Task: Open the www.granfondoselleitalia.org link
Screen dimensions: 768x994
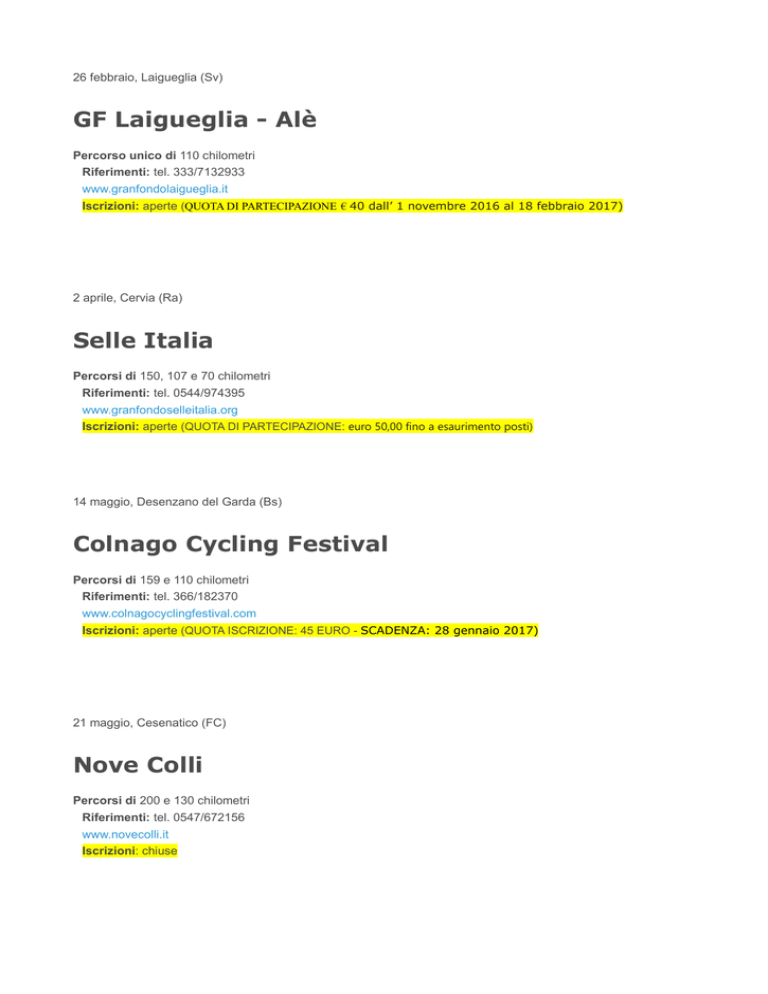Action: coord(160,410)
